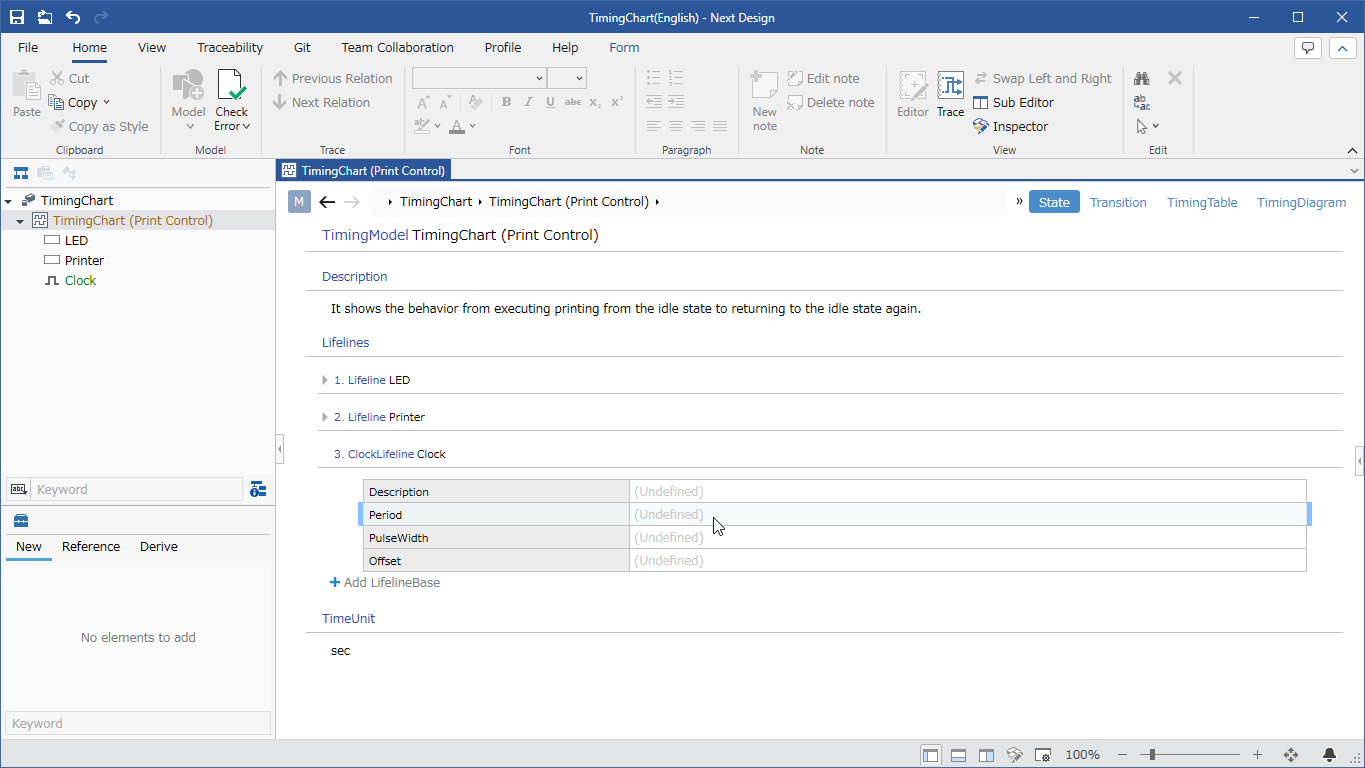Click Add LifelineBase
Image resolution: width=1365 pixels, height=768 pixels.
pyautogui.click(x=385, y=582)
